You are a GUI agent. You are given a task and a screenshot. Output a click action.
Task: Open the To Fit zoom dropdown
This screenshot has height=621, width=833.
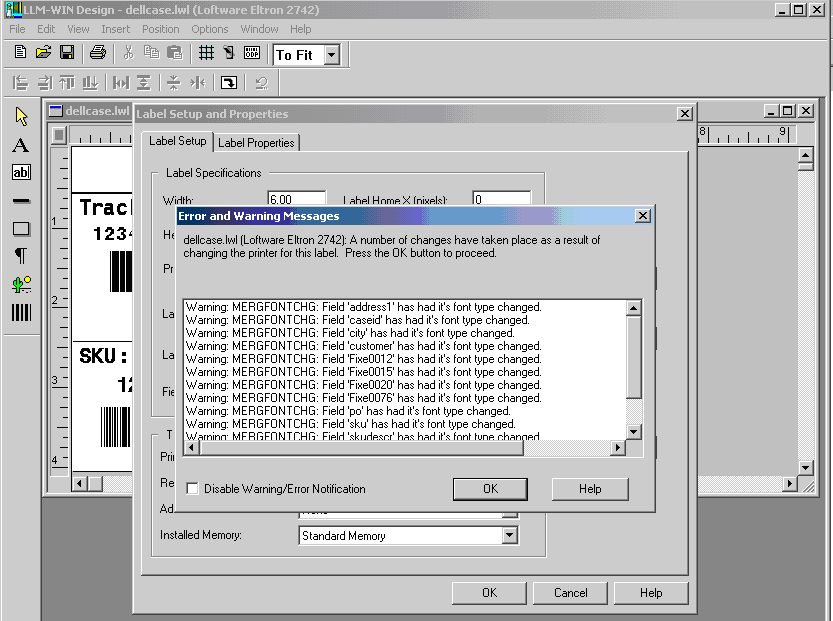(x=331, y=55)
